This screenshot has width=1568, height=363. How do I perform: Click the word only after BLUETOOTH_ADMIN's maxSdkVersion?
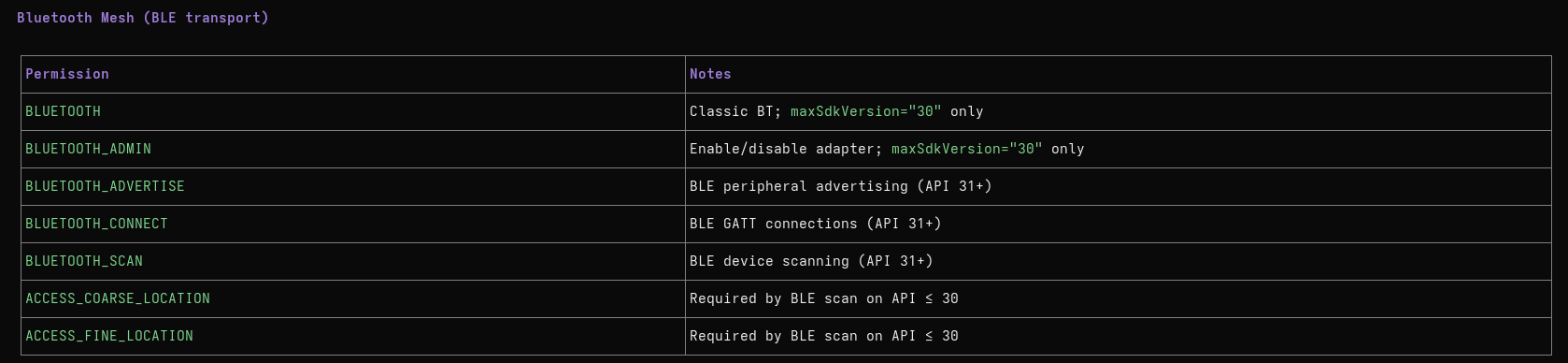pyautogui.click(x=1068, y=149)
